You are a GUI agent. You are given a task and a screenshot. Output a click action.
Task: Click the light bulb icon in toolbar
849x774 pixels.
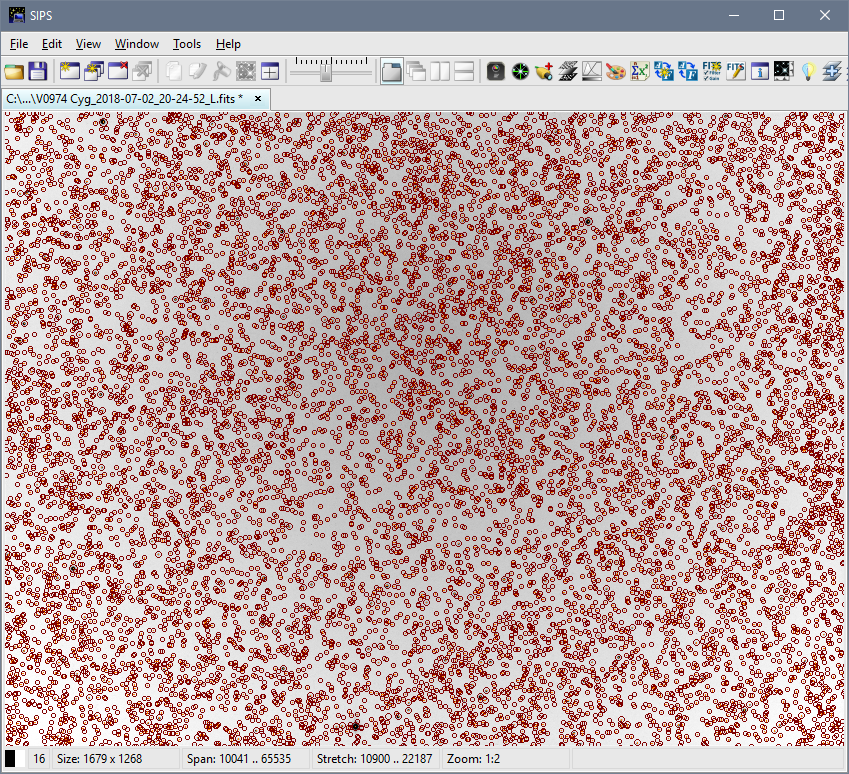[x=808, y=71]
